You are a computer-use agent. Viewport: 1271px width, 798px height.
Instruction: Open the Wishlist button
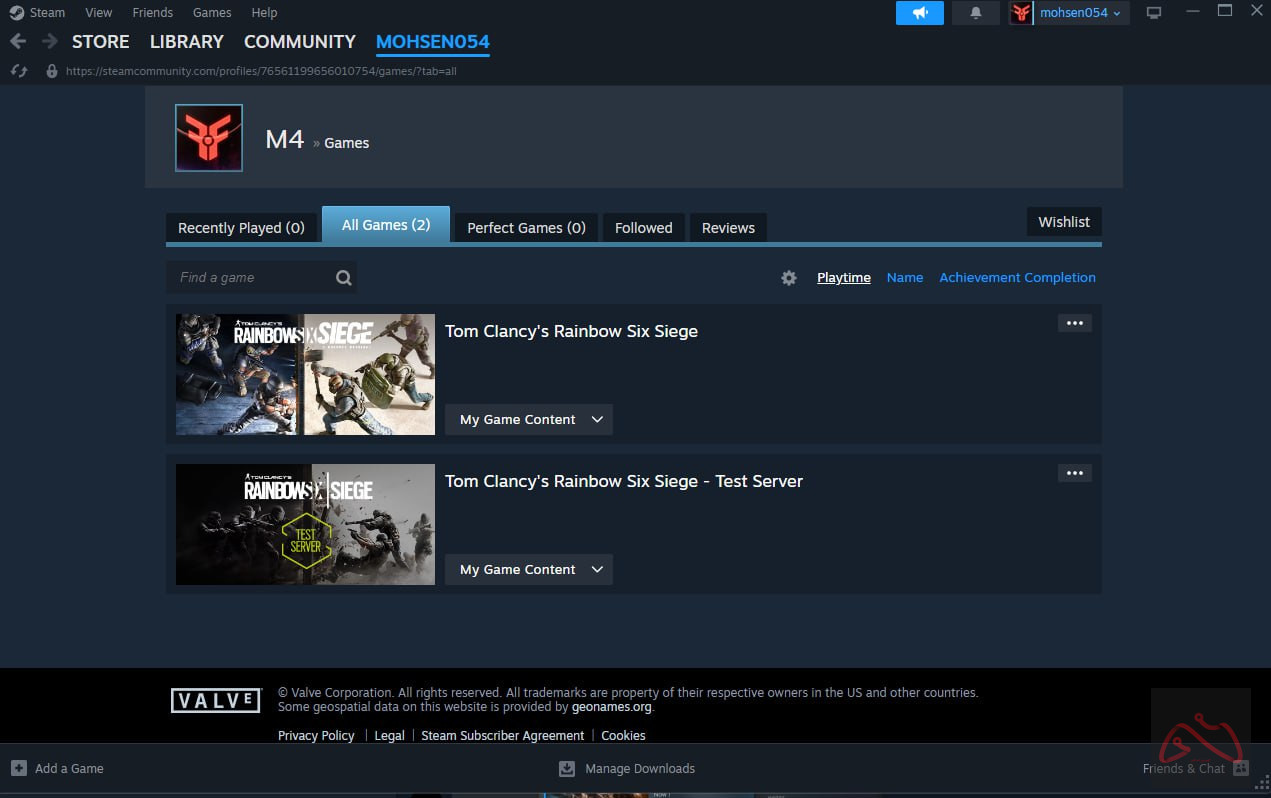click(x=1063, y=222)
